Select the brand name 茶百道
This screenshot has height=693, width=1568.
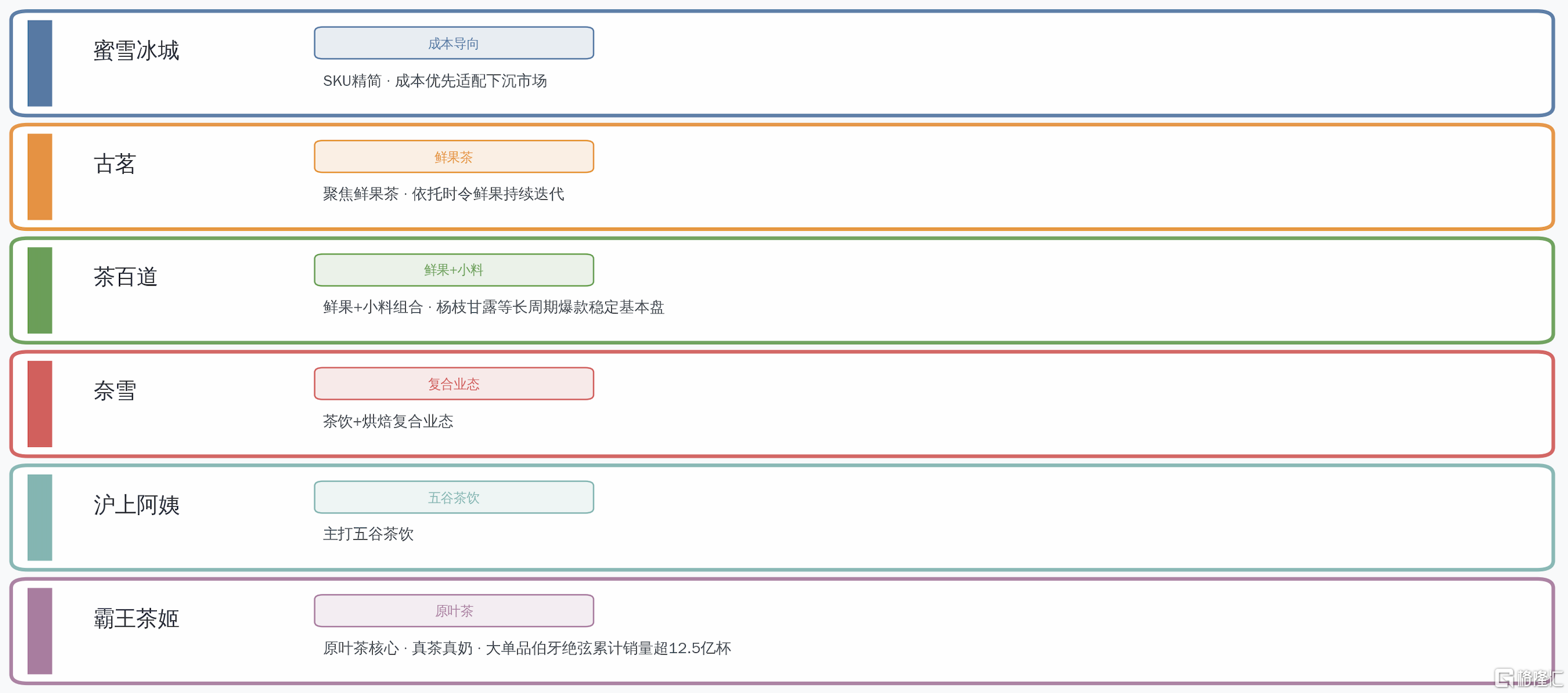click(x=125, y=277)
